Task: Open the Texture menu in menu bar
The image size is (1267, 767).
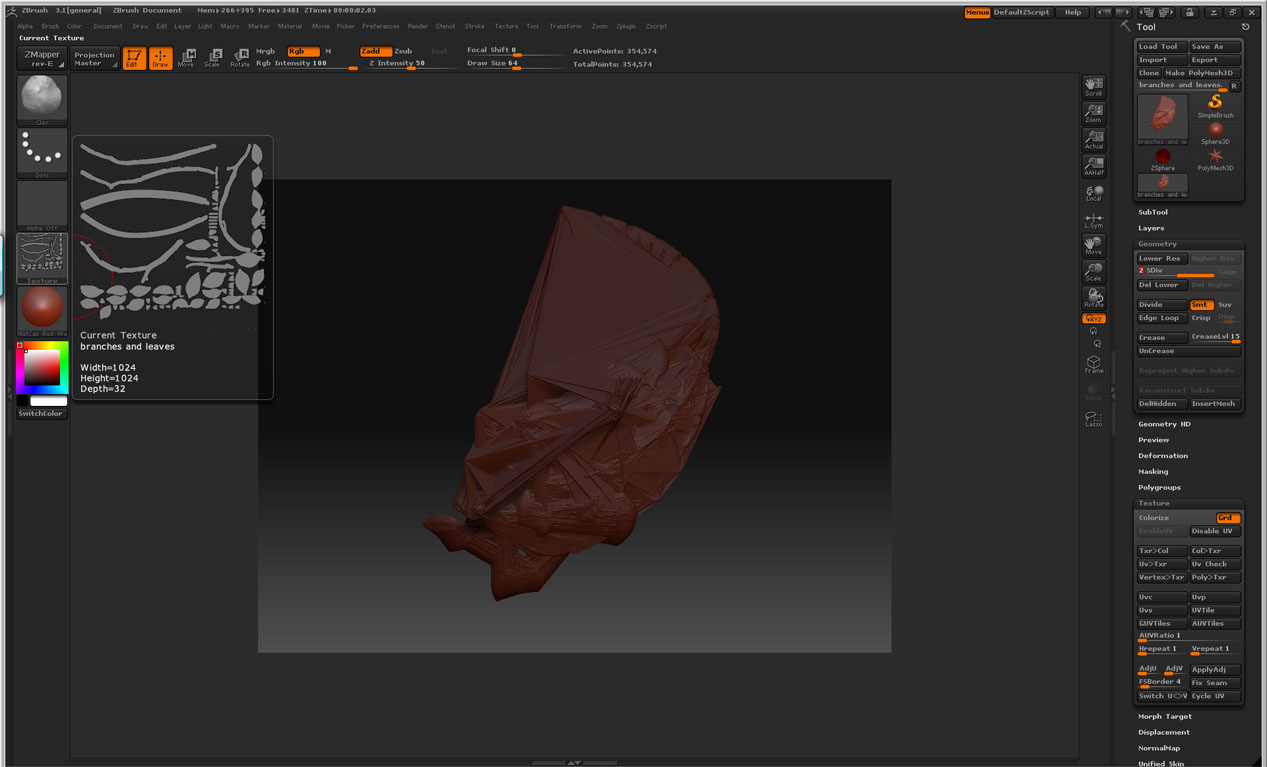Action: click(506, 26)
